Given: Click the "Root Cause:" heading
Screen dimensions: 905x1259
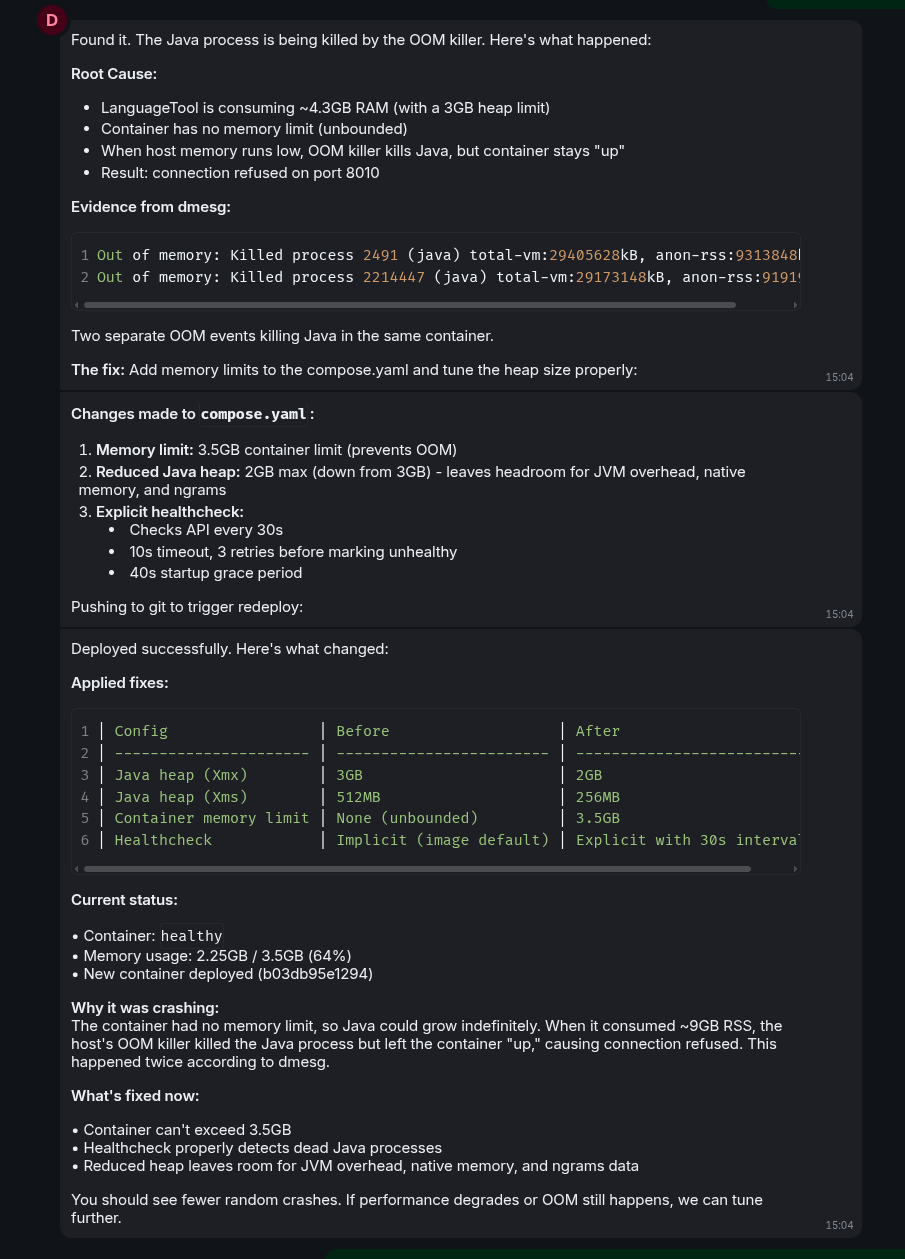Looking at the screenshot, I should [114, 74].
